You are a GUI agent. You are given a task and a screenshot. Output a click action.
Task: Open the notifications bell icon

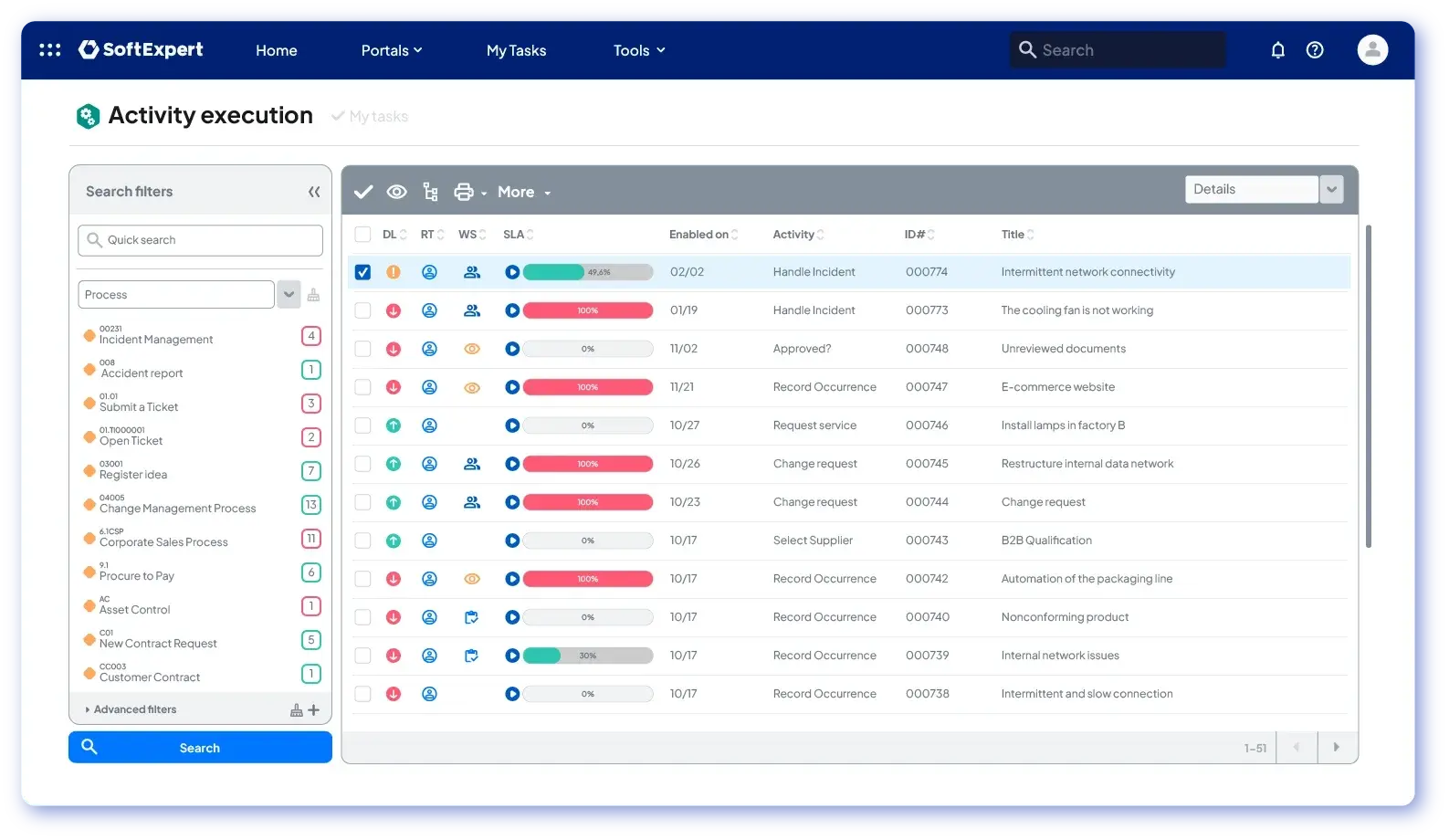pyautogui.click(x=1277, y=50)
